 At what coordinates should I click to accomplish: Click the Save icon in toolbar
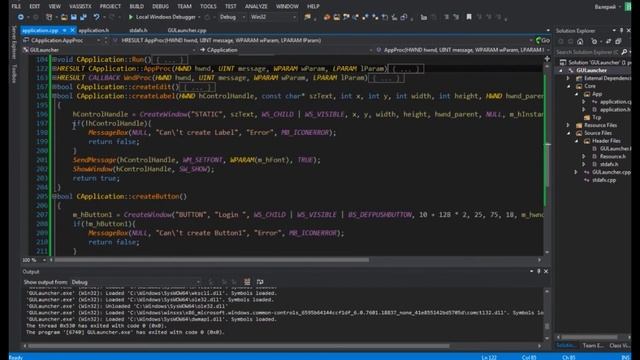coord(74,17)
